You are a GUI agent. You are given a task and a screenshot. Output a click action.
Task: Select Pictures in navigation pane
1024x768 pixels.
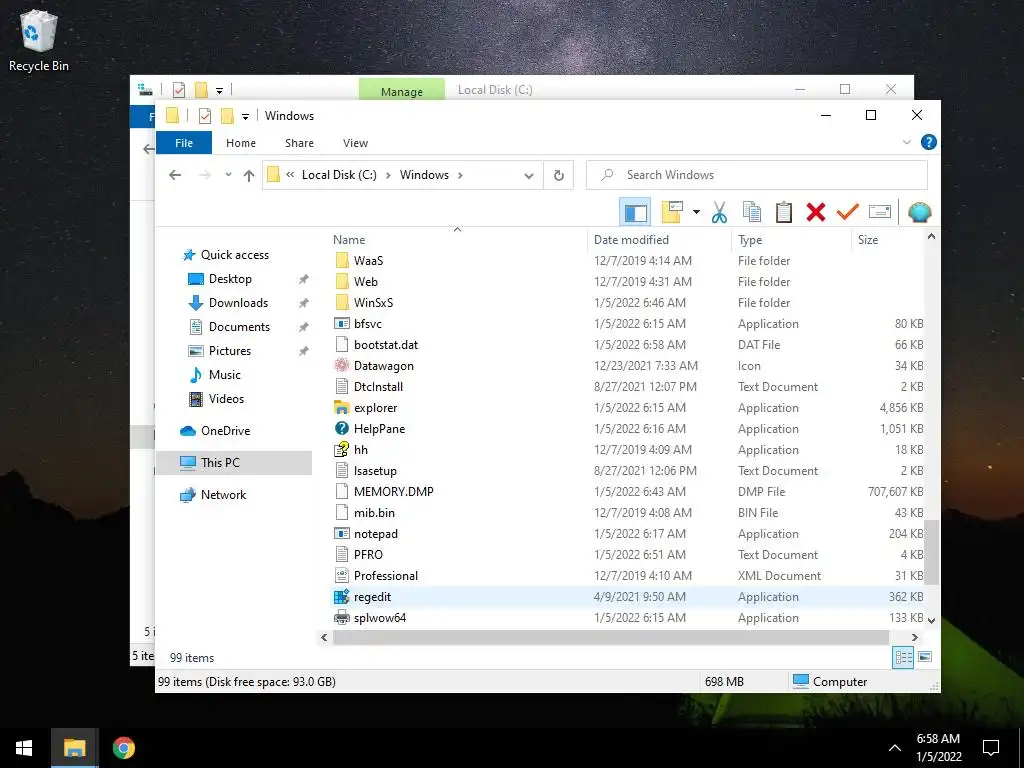tap(229, 351)
